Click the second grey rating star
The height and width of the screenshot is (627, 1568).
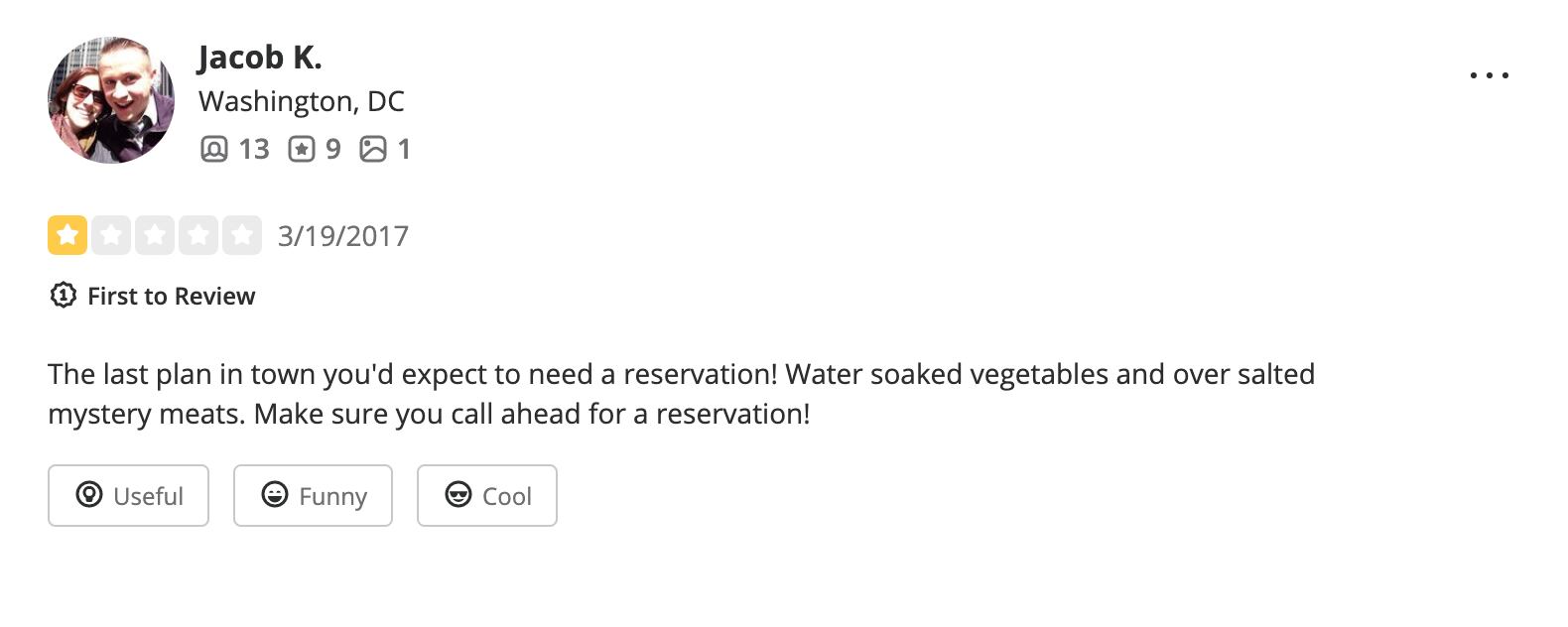[x=111, y=235]
